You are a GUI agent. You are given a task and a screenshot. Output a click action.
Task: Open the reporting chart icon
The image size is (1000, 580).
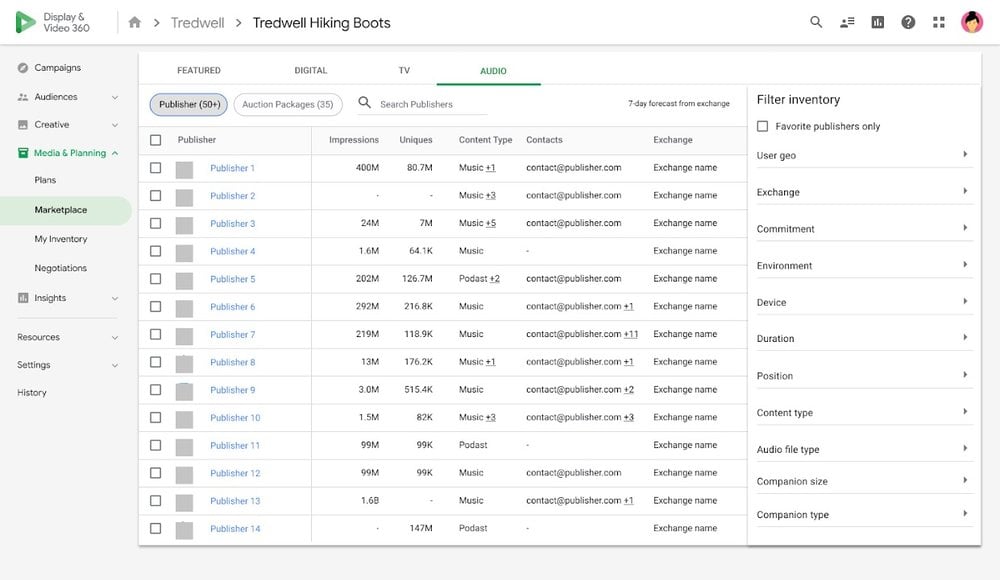point(877,22)
